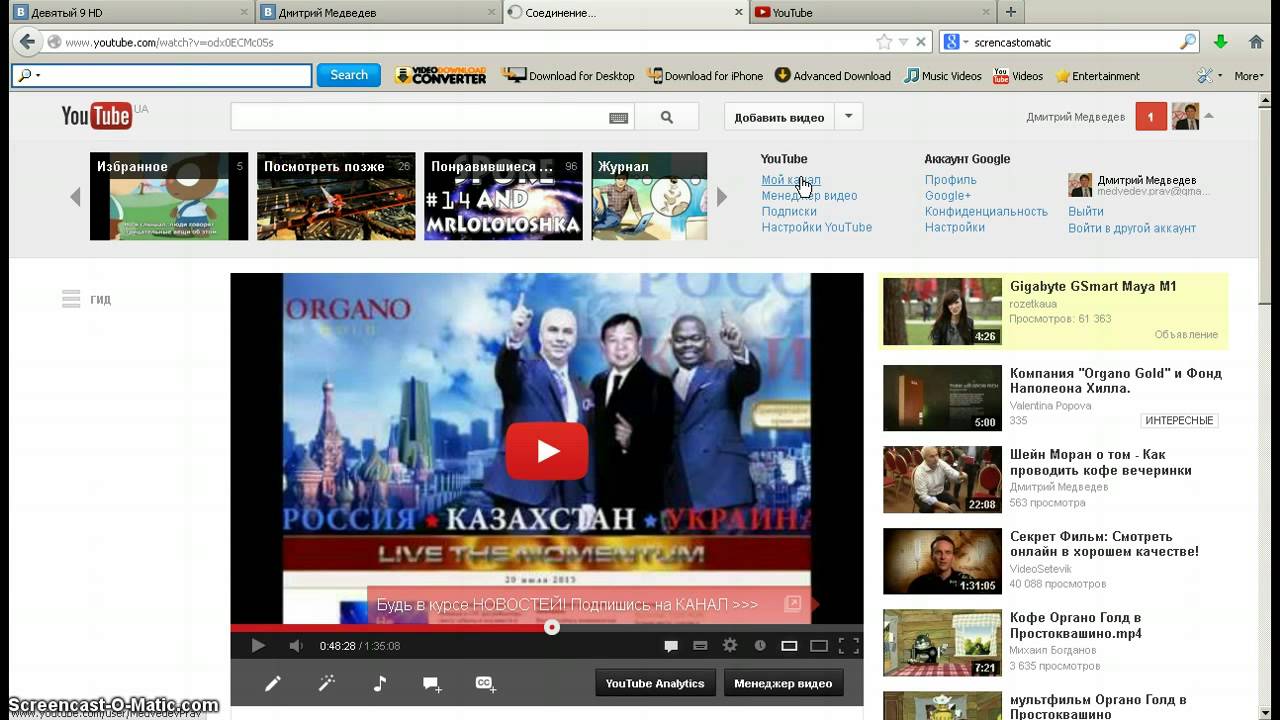Click YouTube Analytics button
Viewport: 1280px width, 720px height.
point(655,683)
